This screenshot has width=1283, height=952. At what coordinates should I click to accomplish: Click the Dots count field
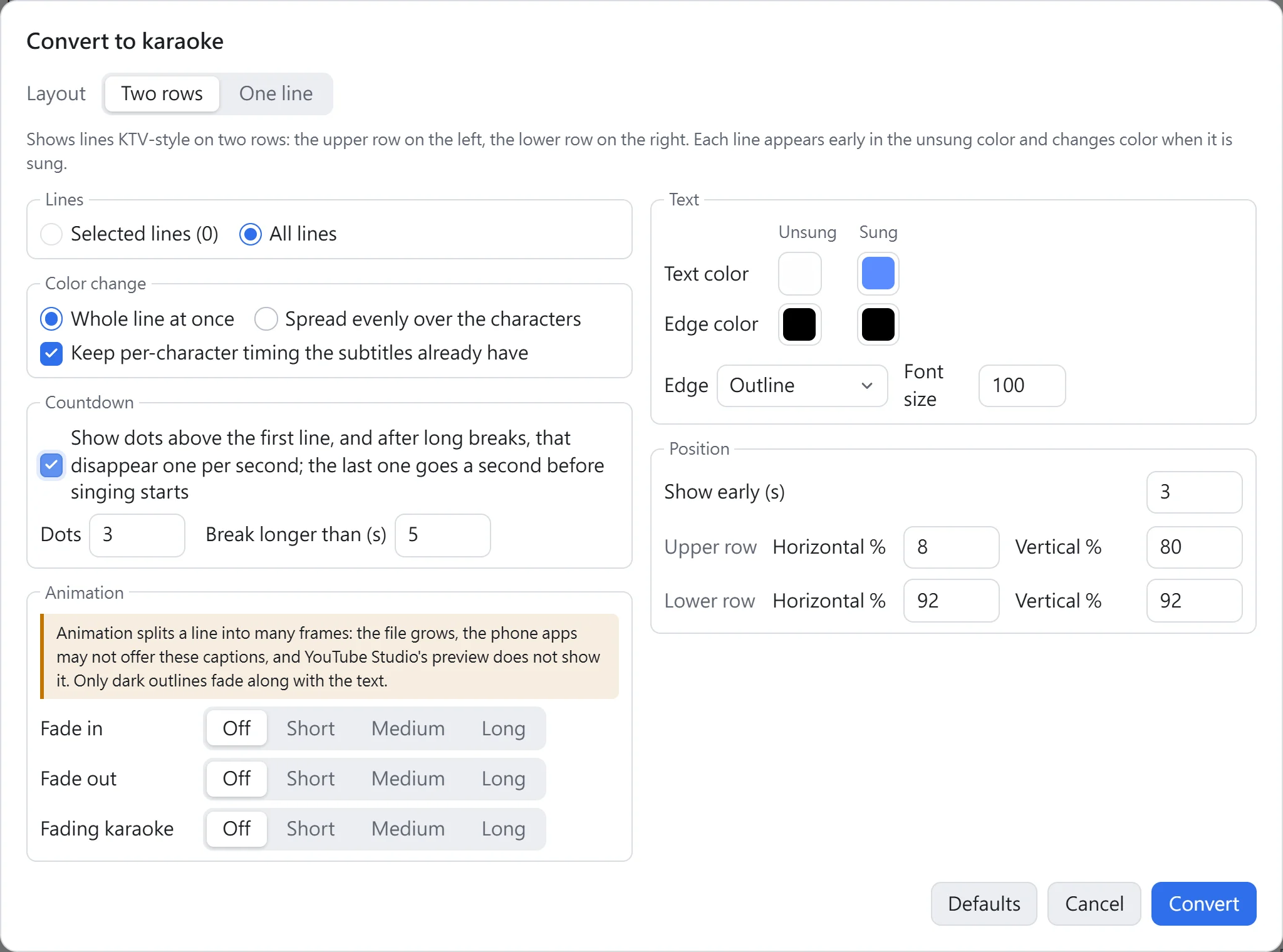pyautogui.click(x=137, y=535)
